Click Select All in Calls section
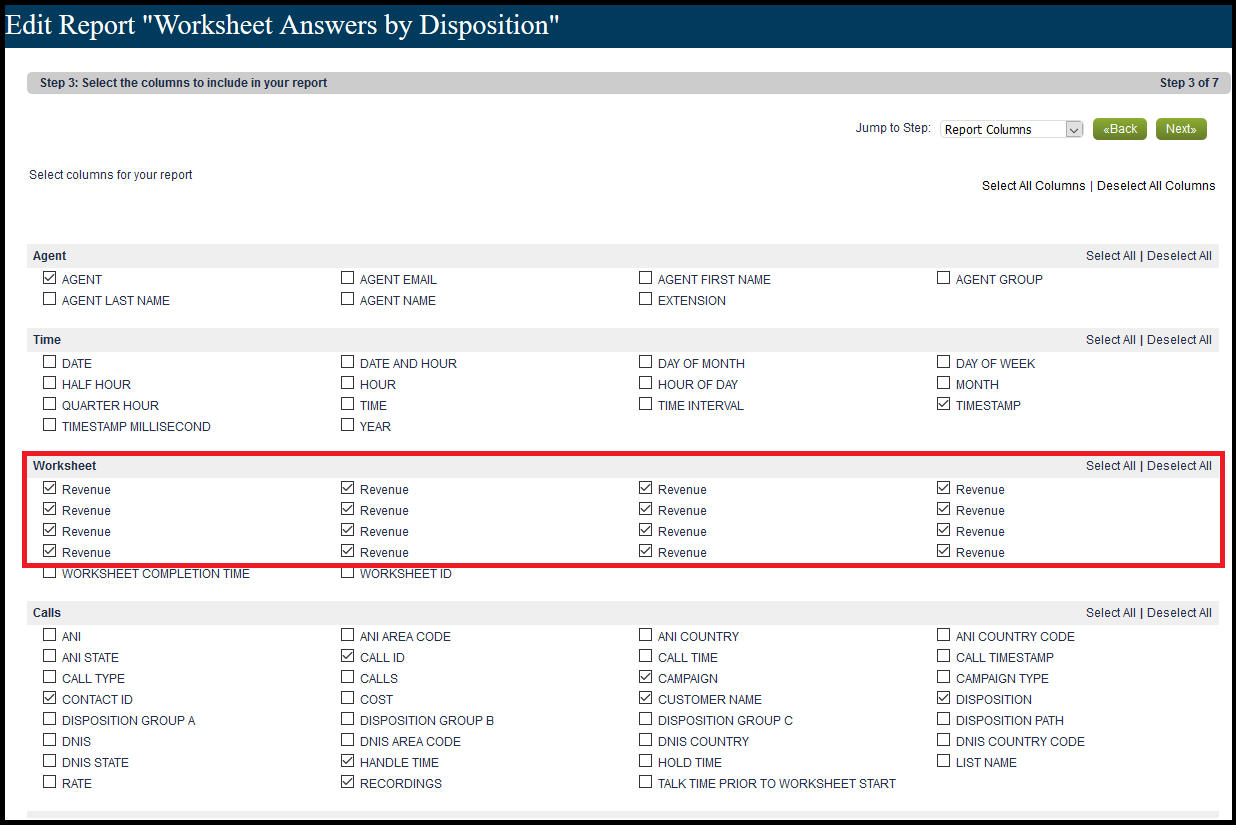 [1111, 613]
